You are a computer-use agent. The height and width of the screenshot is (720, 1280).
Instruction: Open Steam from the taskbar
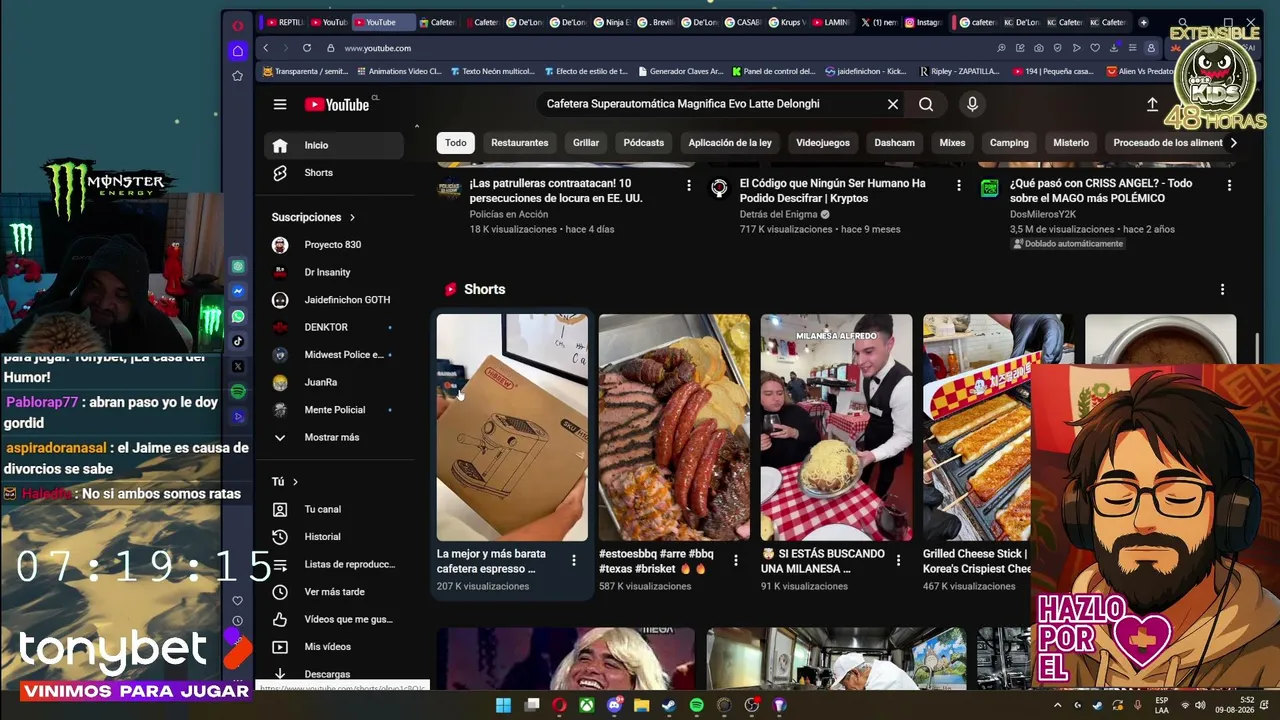[669, 705]
